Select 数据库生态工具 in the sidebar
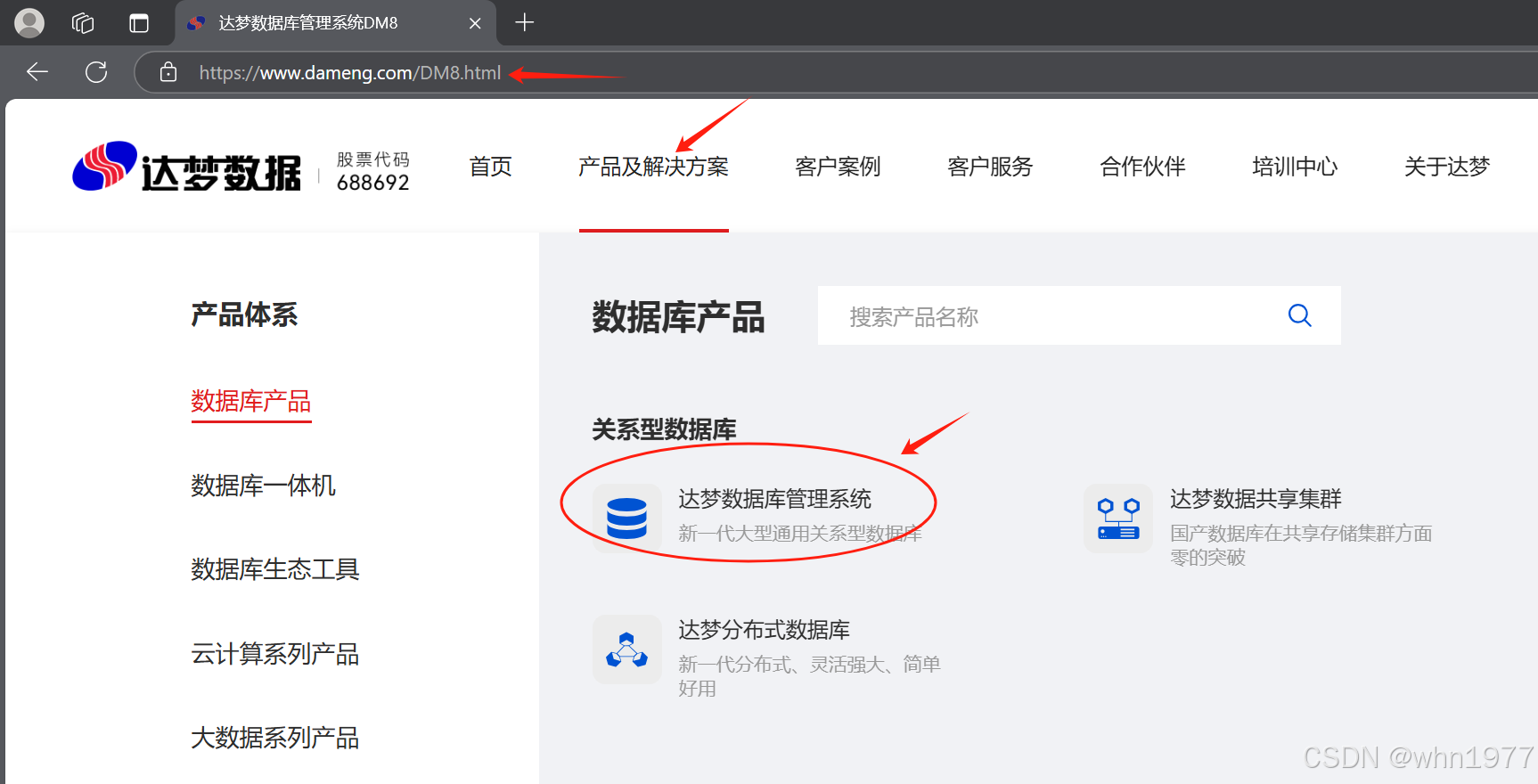 pyautogui.click(x=275, y=569)
